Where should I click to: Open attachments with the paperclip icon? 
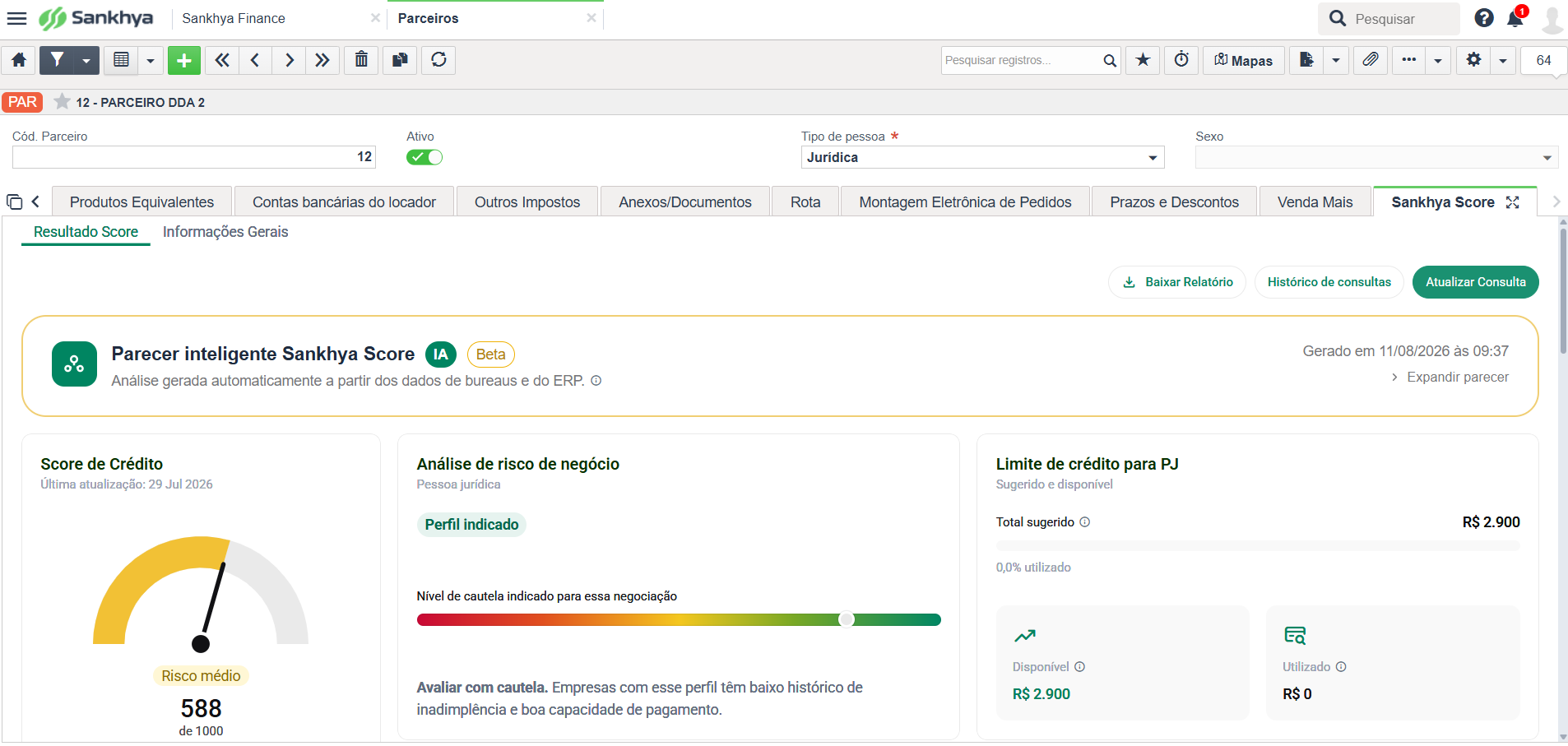pyautogui.click(x=1370, y=60)
